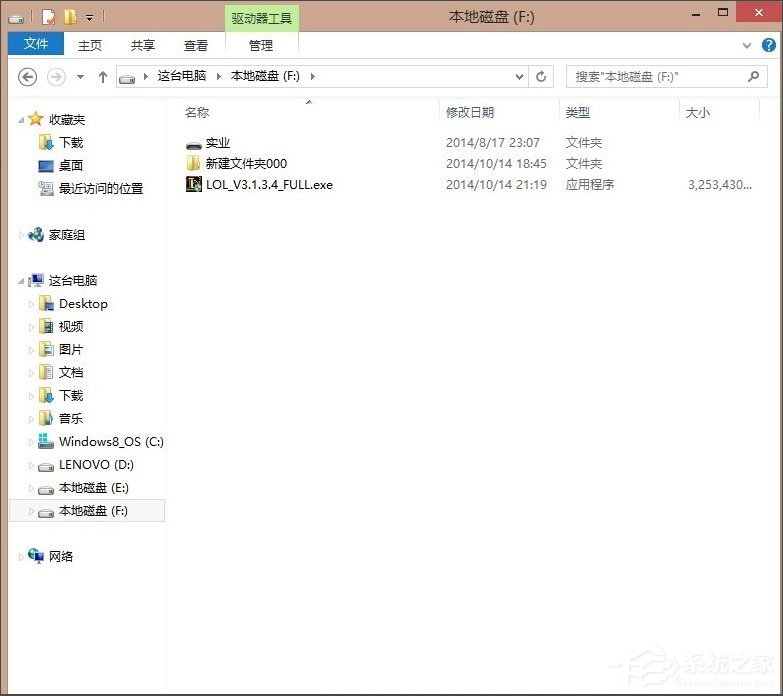This screenshot has width=783, height=696.
Task: Open 最近访问的位置 recent places
Action: point(100,188)
